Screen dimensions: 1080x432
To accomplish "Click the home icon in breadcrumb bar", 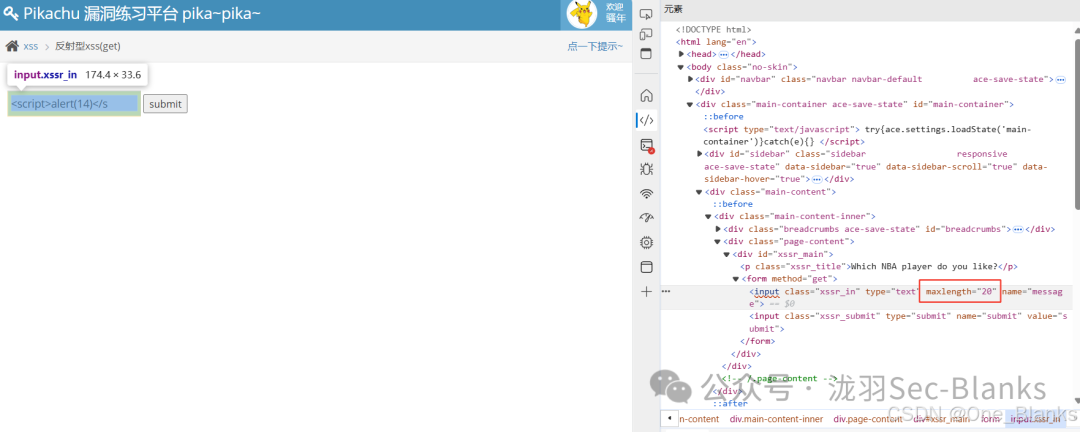I will 12,46.
